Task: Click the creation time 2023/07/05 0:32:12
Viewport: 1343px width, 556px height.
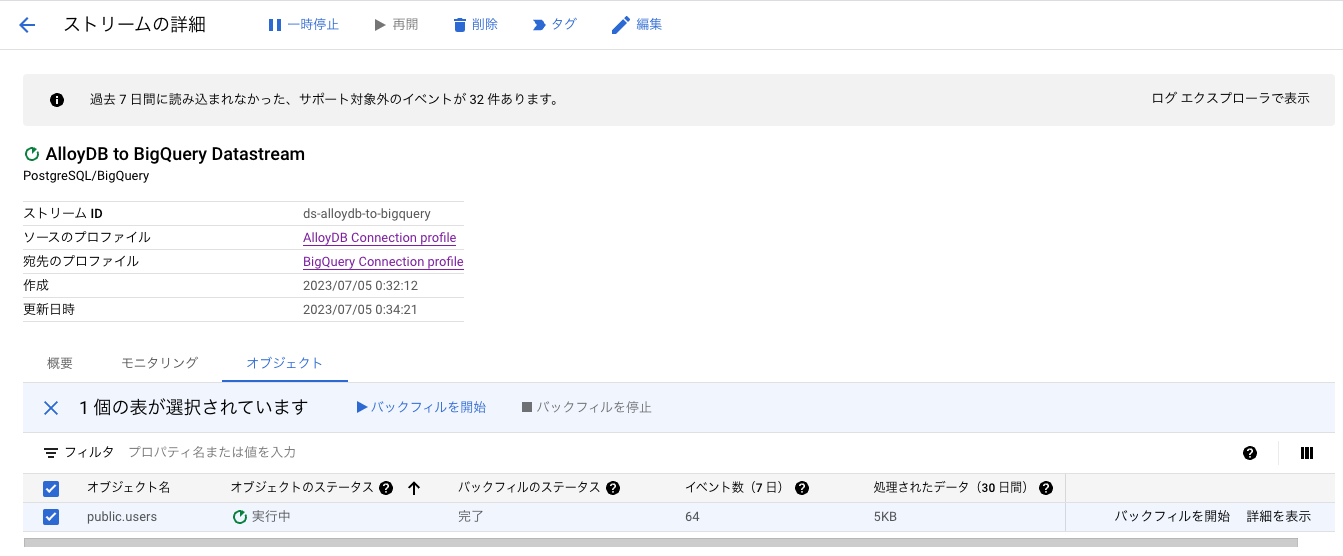Action: (x=360, y=286)
